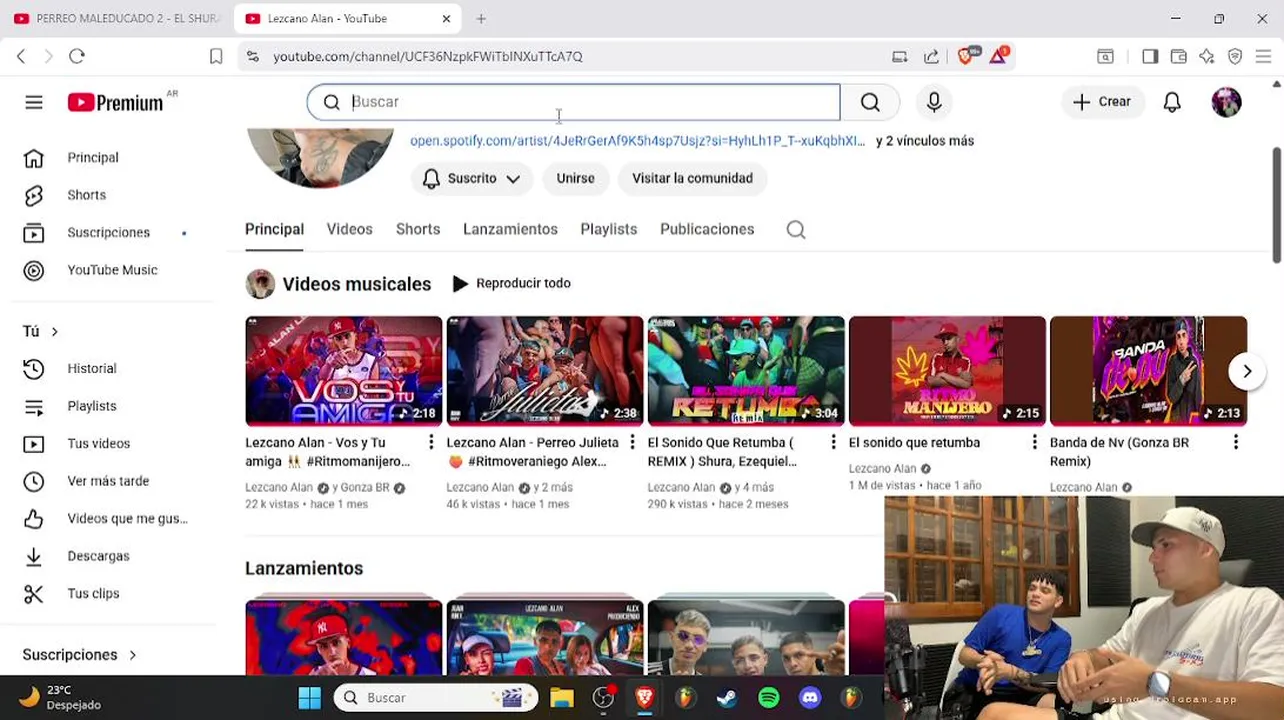This screenshot has height=720, width=1284.
Task: Toggle the browser sidebar panel
Action: pyautogui.click(x=1150, y=57)
